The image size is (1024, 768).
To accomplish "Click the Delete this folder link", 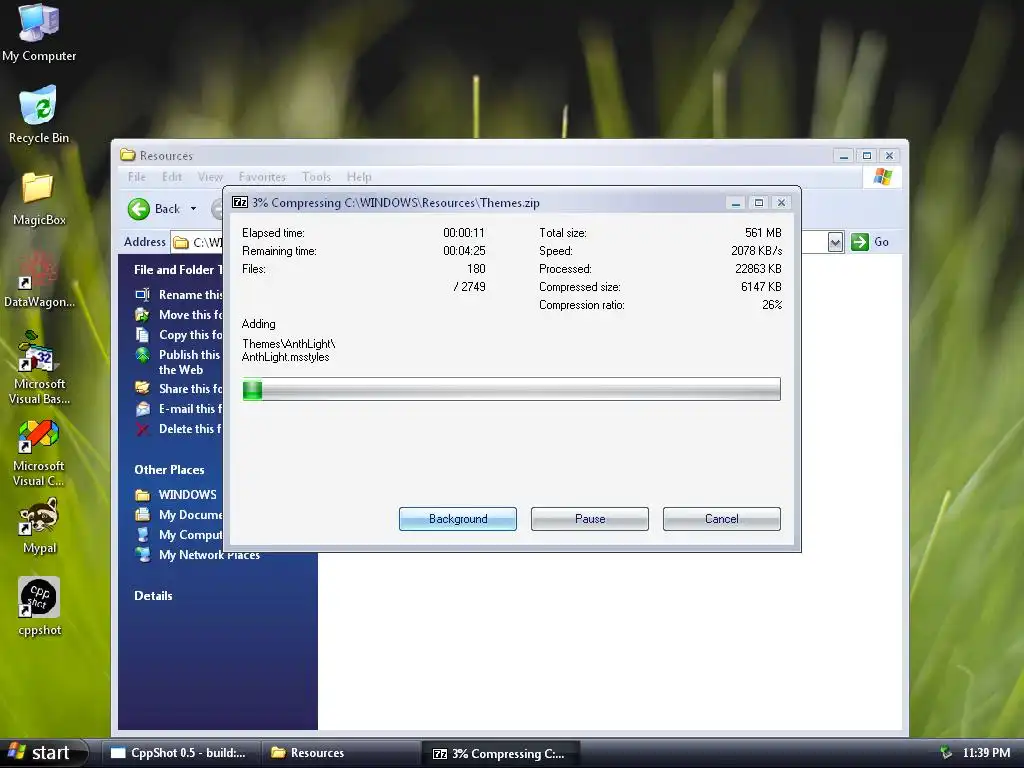I will click(190, 429).
